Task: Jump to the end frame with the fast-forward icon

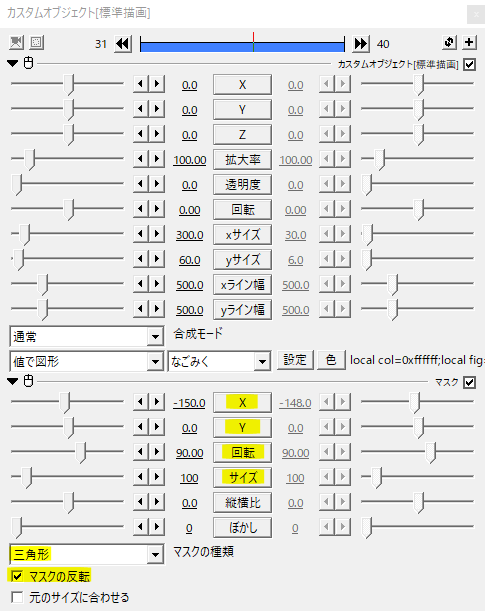Action: (361, 44)
